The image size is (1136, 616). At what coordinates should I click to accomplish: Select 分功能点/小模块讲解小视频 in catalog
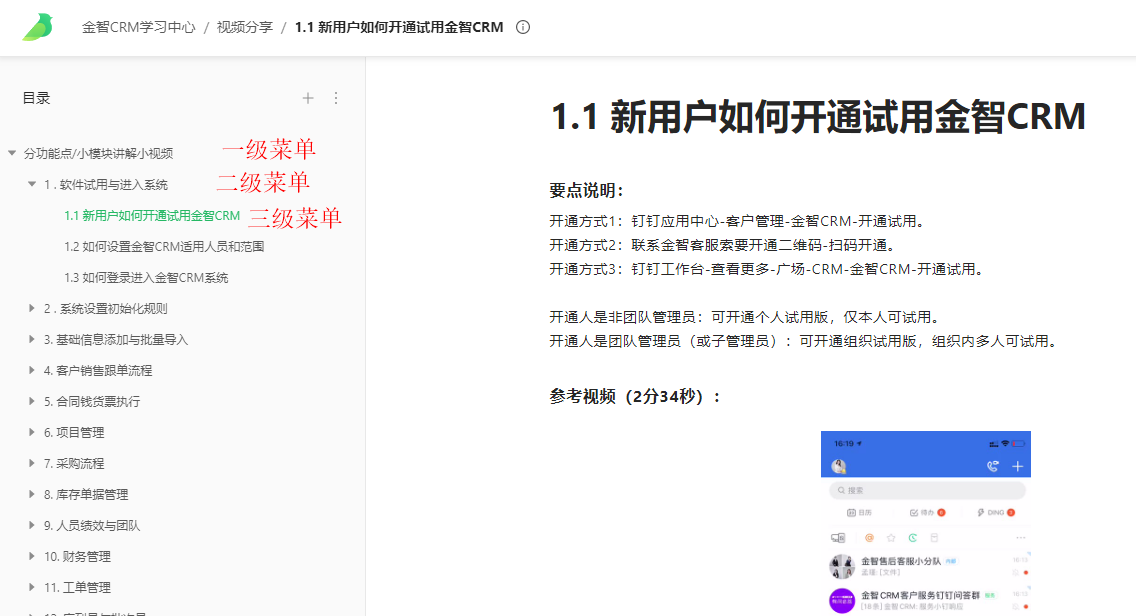(99, 154)
